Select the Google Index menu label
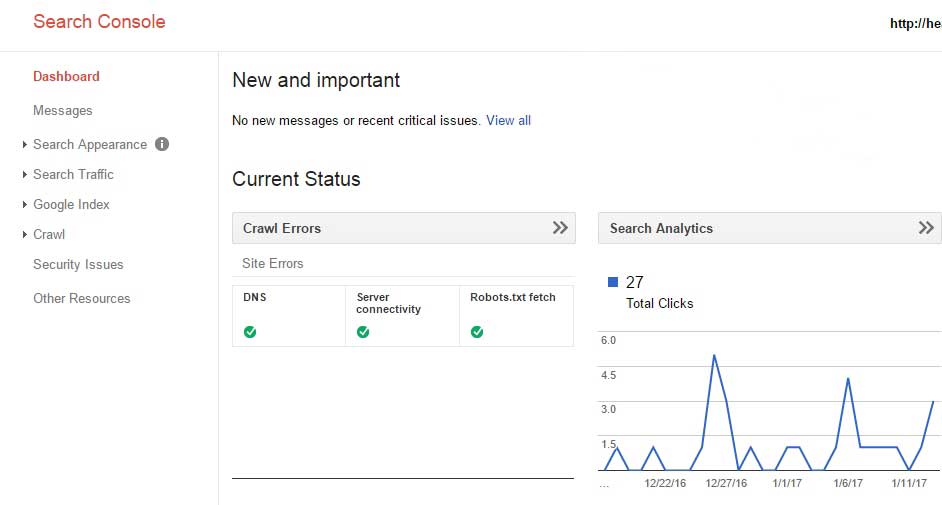 pos(71,204)
